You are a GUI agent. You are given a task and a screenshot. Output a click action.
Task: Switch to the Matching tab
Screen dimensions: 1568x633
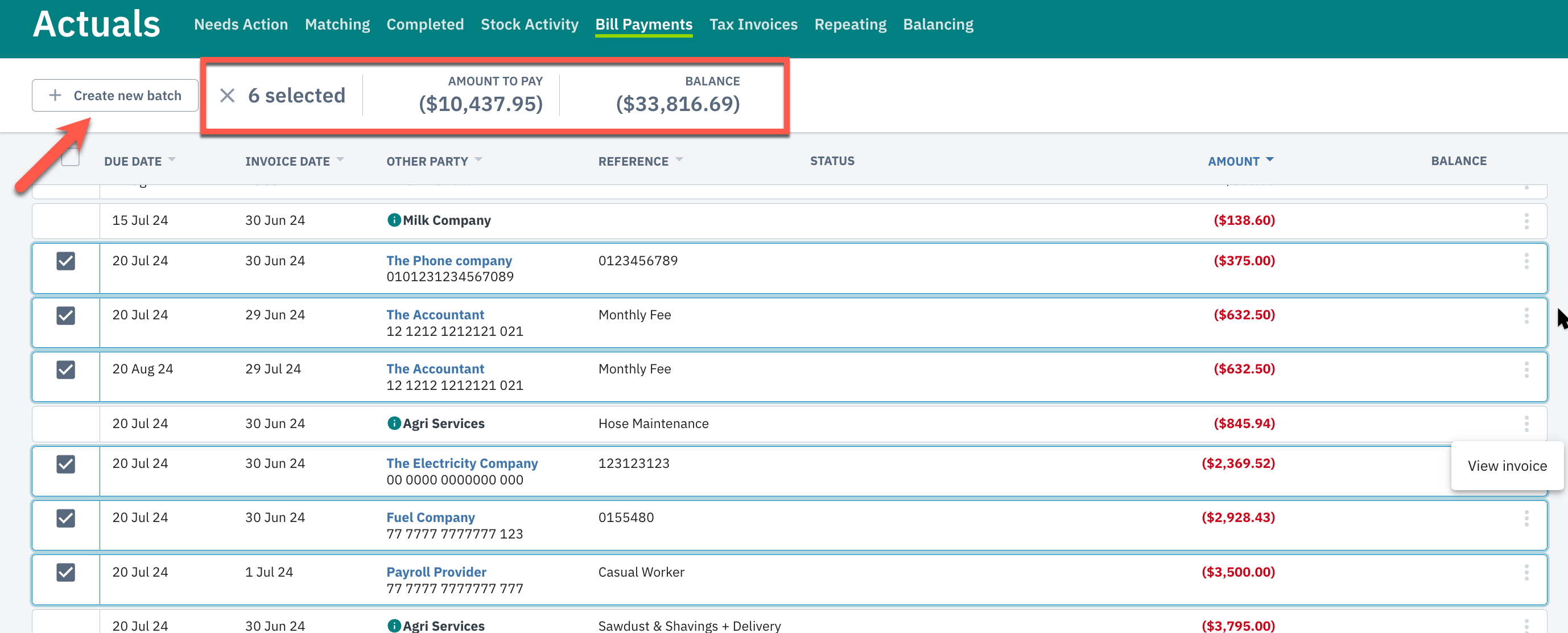(x=337, y=24)
